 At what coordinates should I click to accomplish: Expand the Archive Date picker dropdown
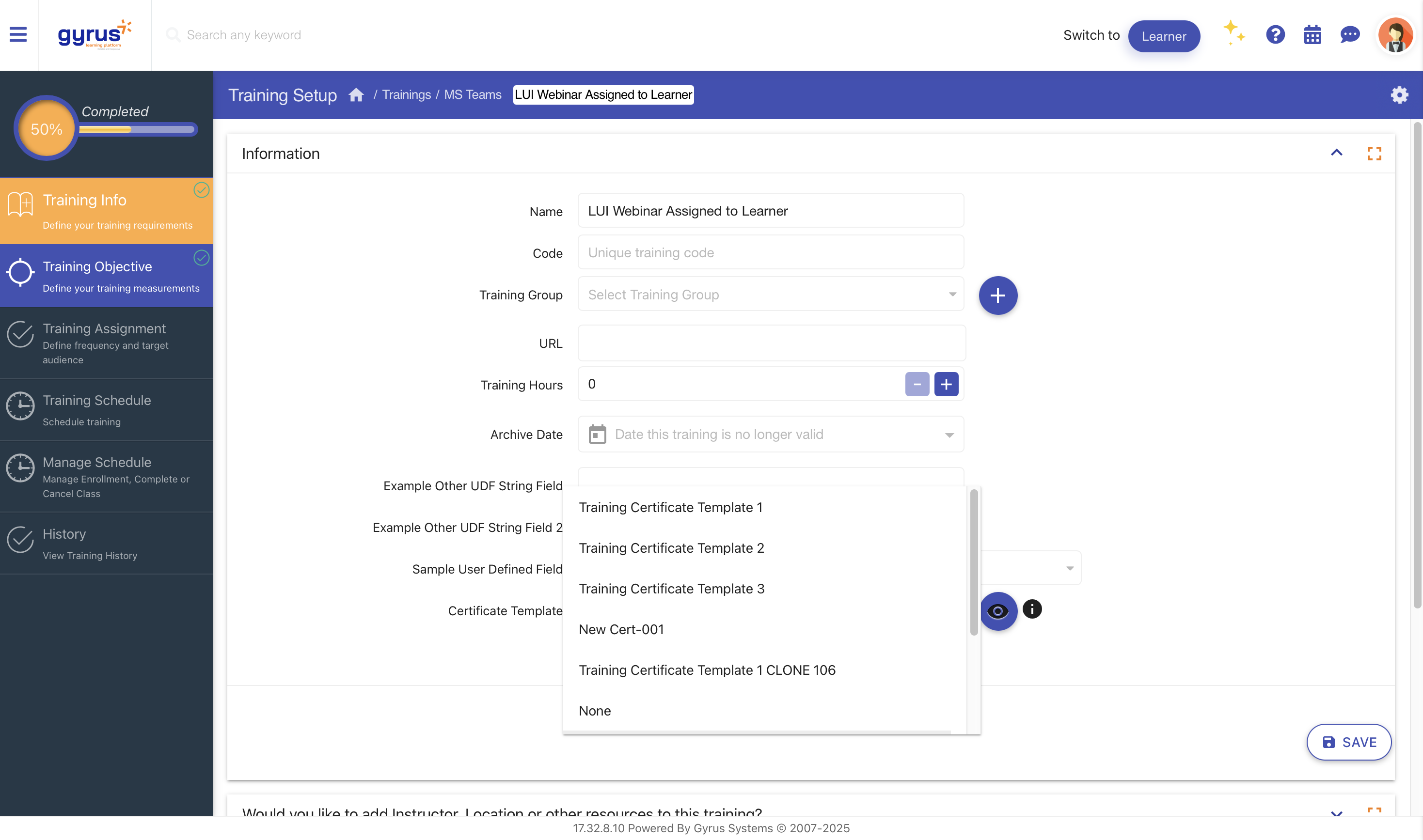[x=949, y=435]
